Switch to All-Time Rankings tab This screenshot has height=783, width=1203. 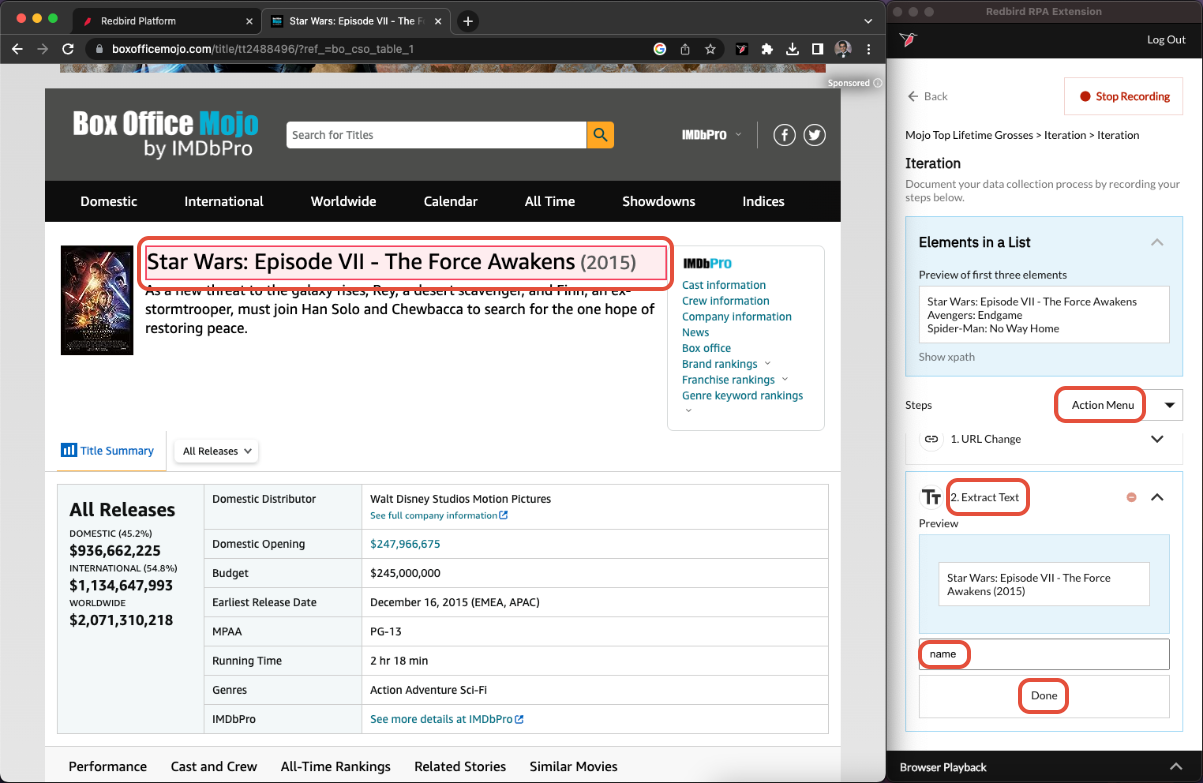pos(336,767)
